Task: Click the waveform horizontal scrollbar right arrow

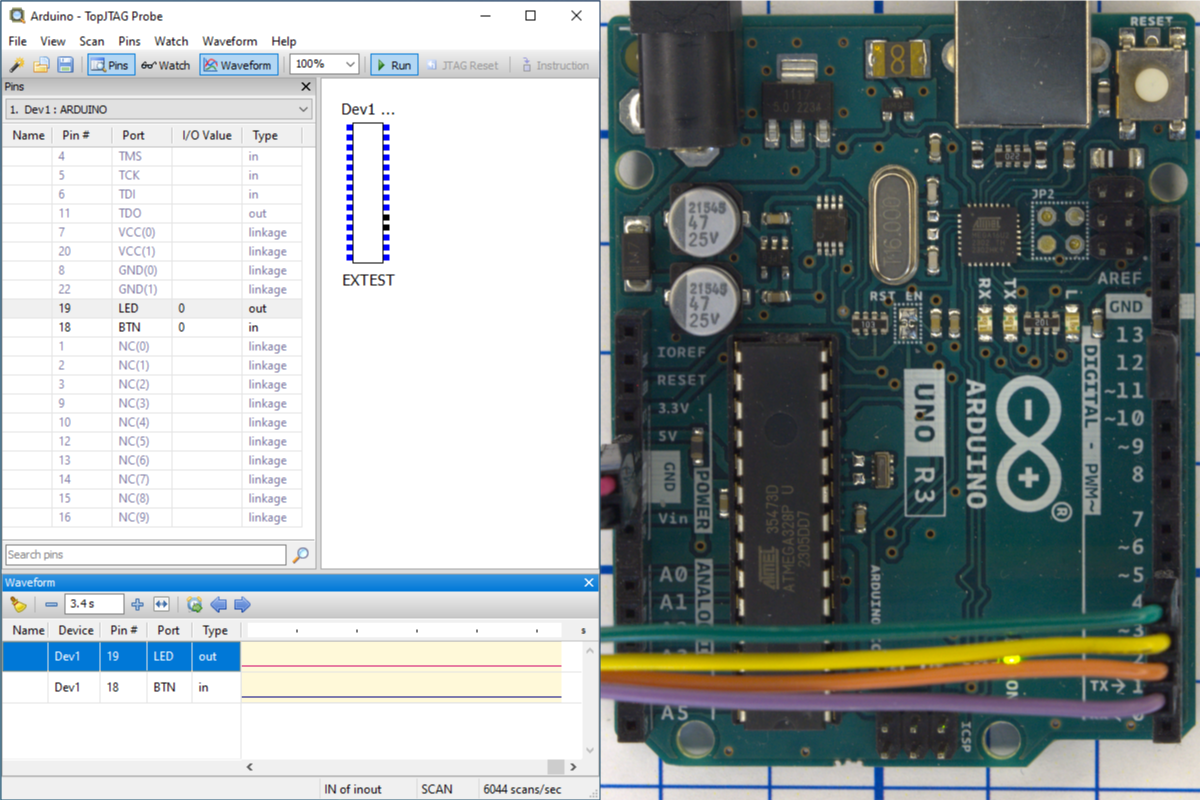Action: pos(575,767)
